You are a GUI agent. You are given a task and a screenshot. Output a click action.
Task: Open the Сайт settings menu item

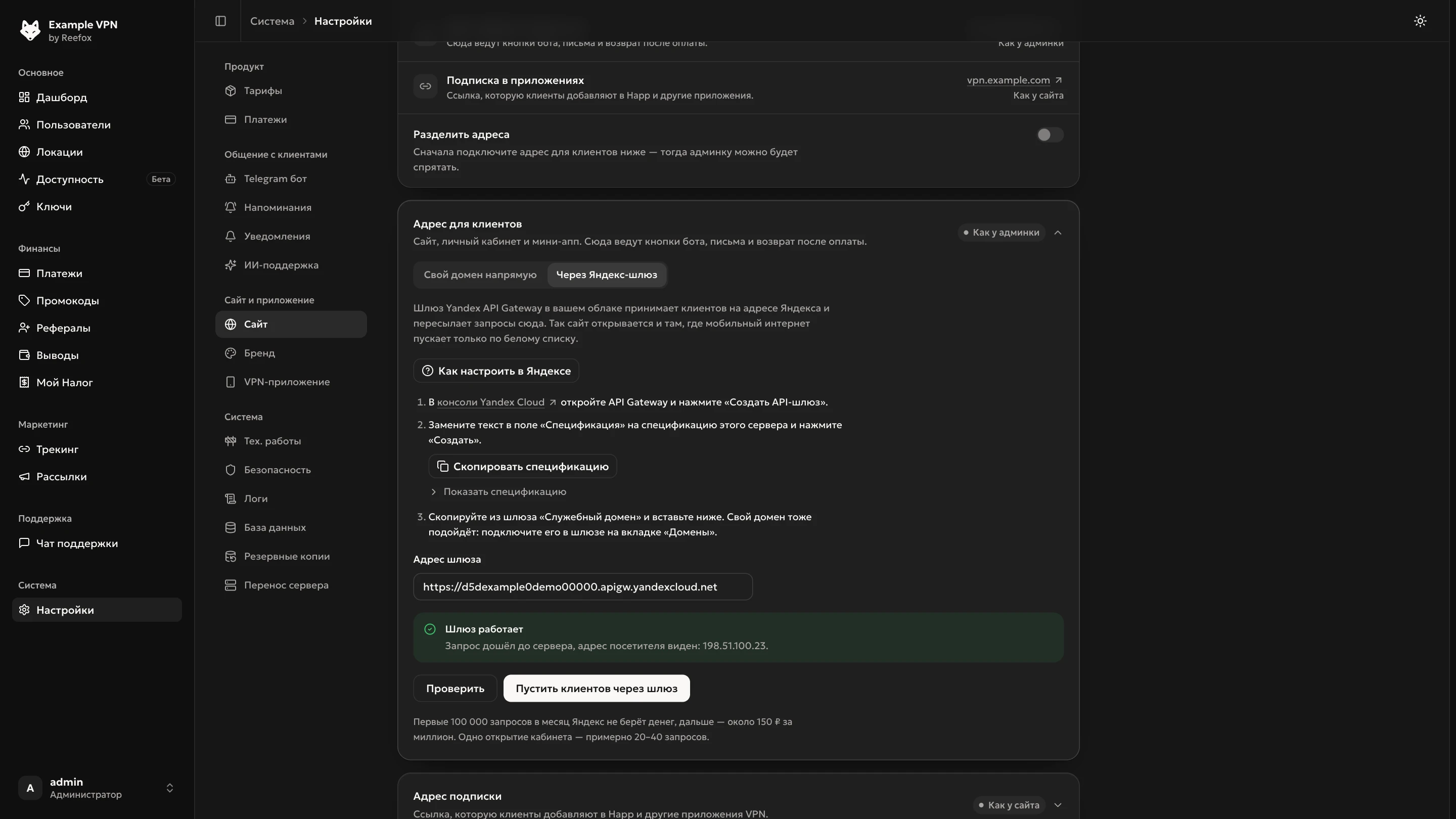tap(291, 325)
